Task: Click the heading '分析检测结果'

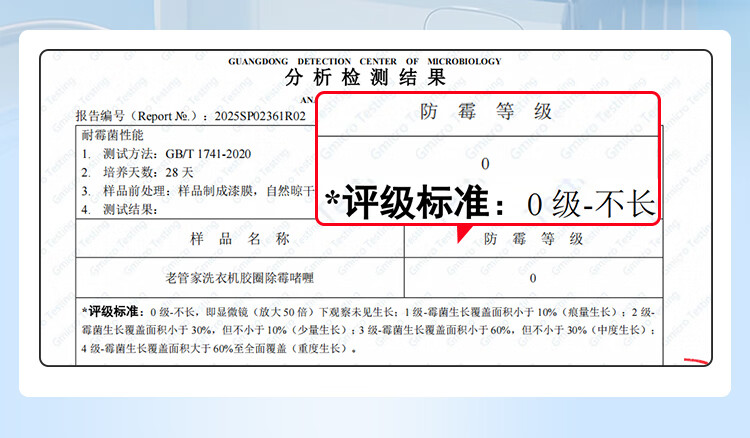Action: pyautogui.click(x=365, y=77)
